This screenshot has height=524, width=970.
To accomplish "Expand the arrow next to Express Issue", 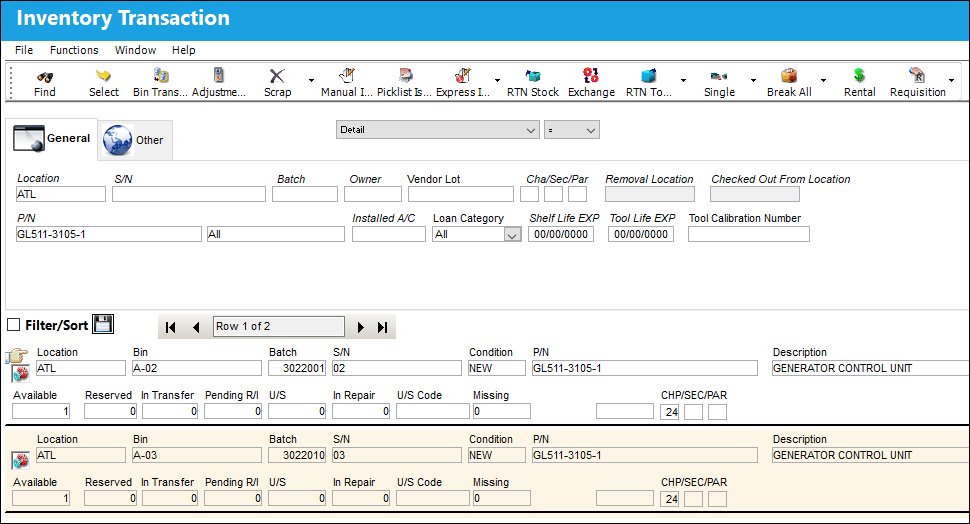I will 497,80.
